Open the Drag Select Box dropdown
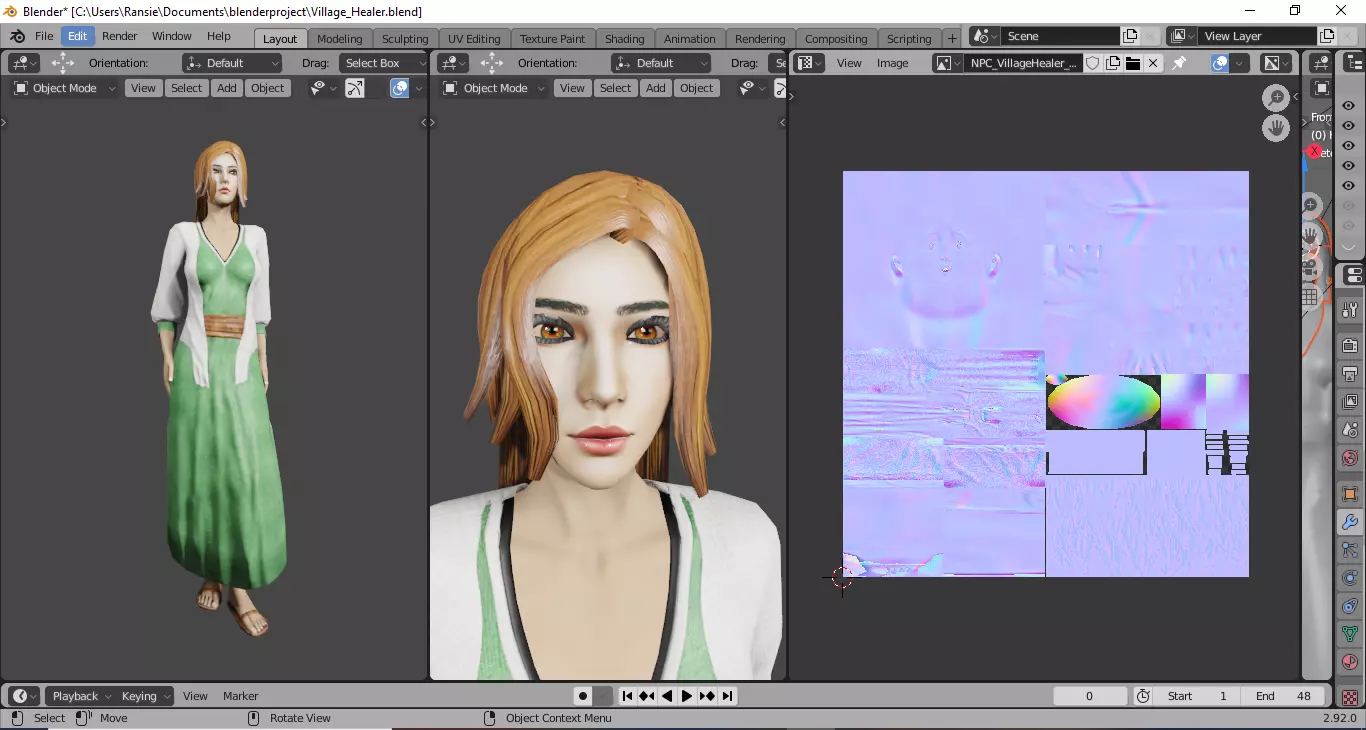The width and height of the screenshot is (1366, 730). tap(384, 63)
